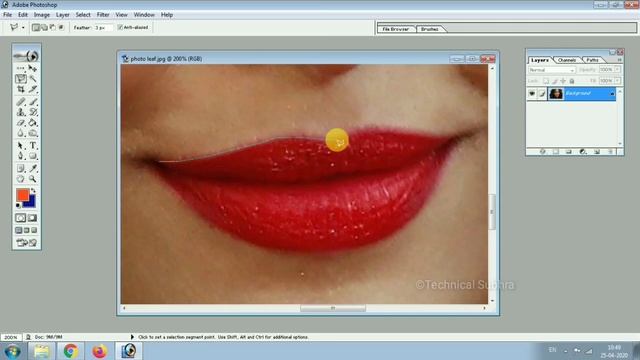Select the Move tool

(33, 68)
